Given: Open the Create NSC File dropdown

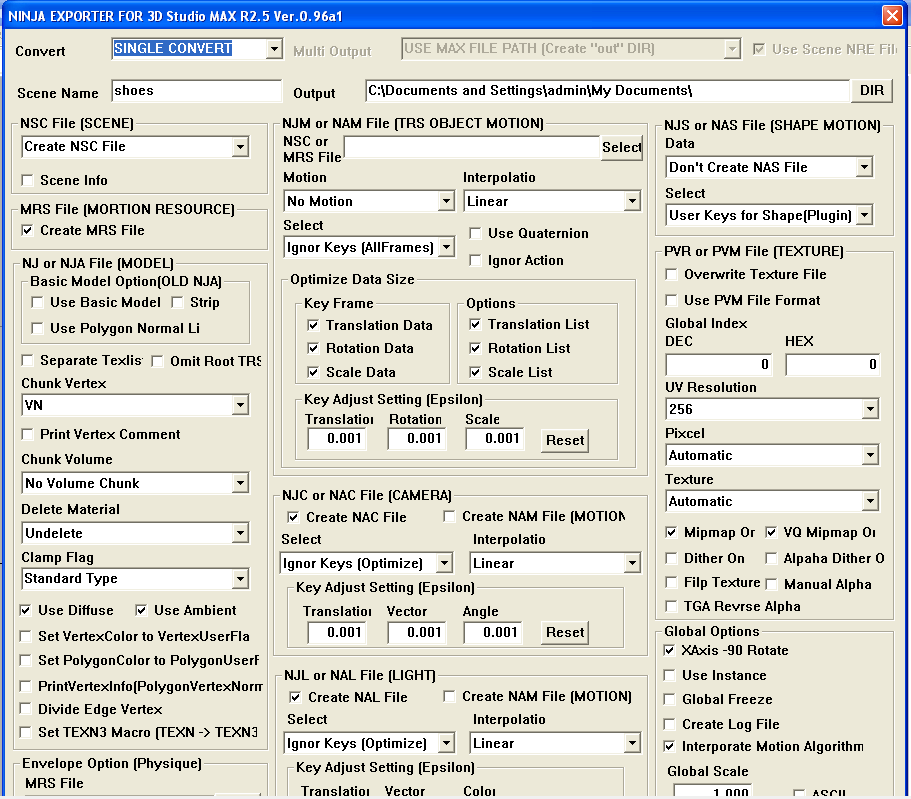Looking at the screenshot, I should point(135,146).
